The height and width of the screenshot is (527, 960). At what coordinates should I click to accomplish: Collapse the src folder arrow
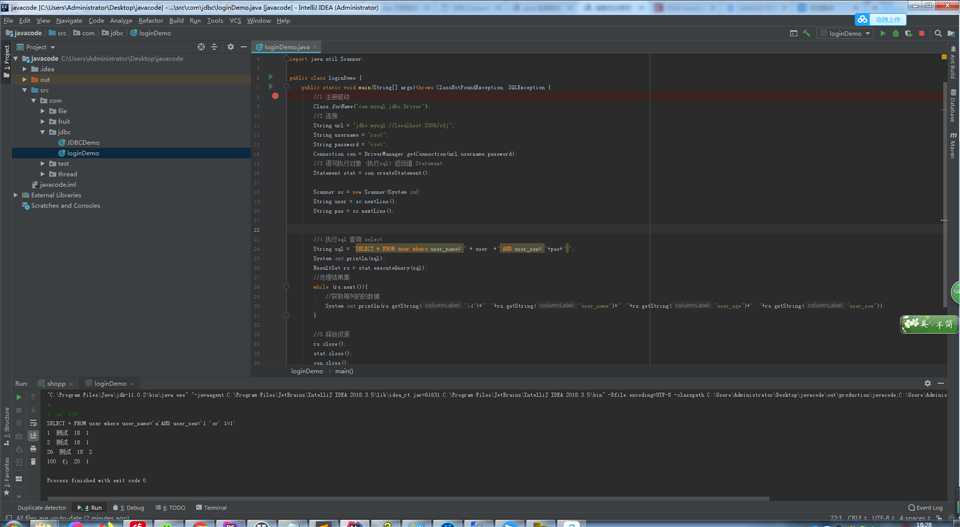tap(24, 90)
